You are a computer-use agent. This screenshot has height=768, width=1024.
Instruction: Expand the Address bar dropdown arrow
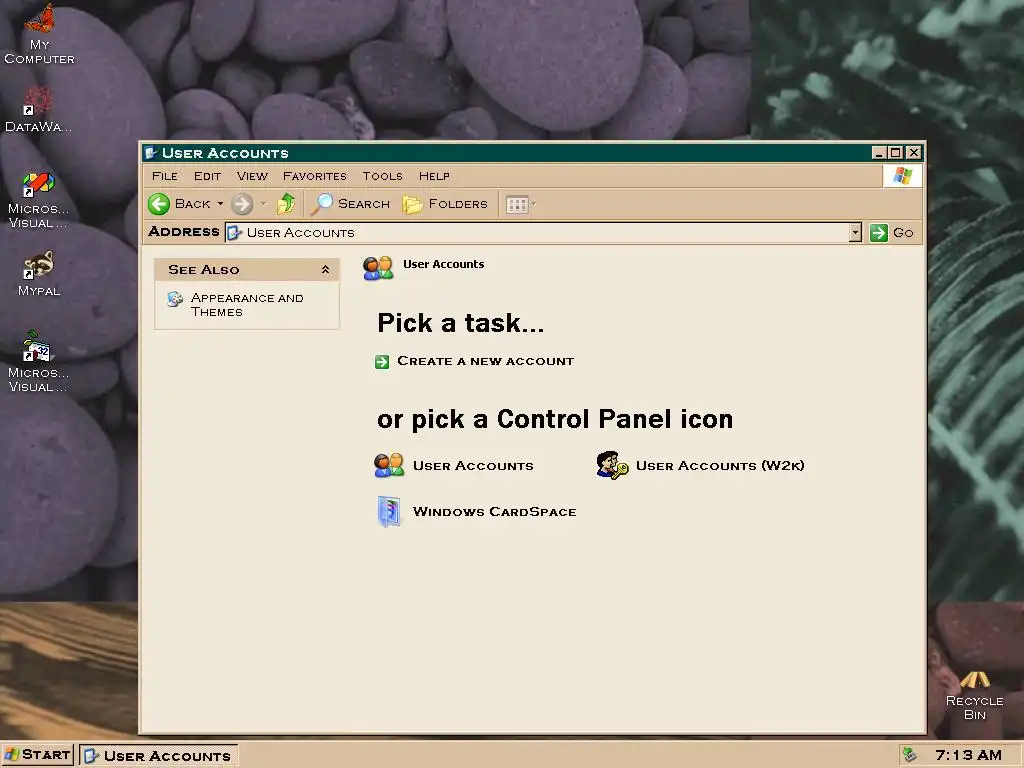click(x=856, y=232)
